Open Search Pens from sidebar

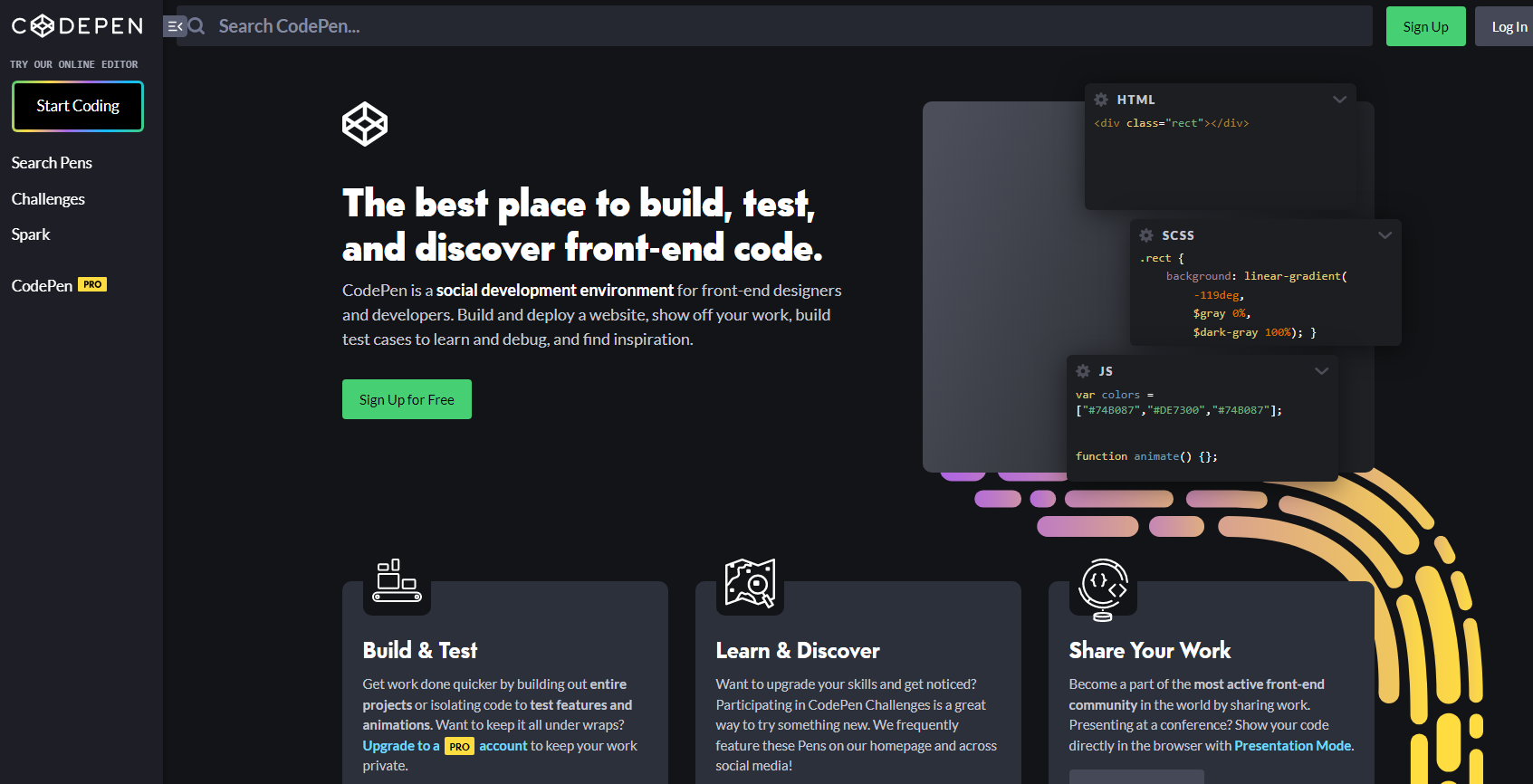pos(52,163)
